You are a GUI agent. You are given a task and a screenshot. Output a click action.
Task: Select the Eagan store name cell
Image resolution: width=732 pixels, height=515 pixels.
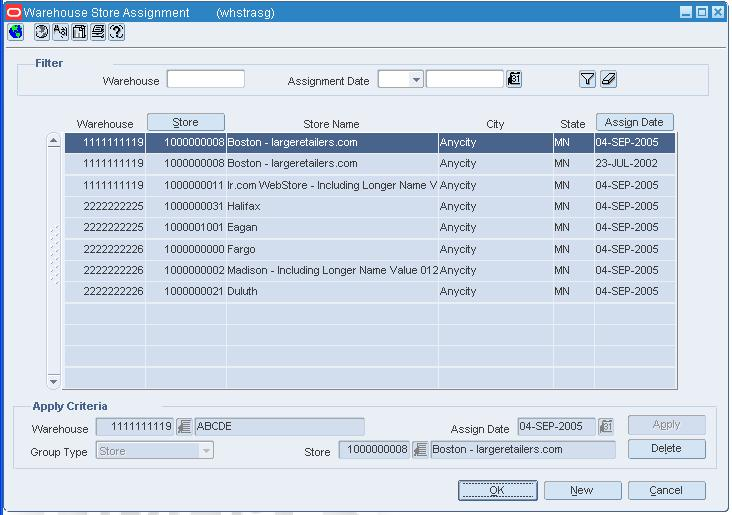[x=332, y=228]
